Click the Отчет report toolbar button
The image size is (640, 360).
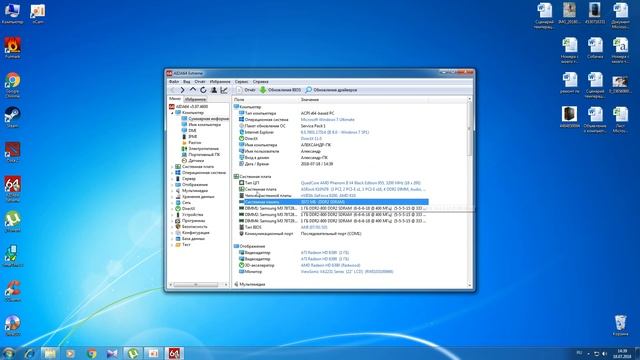pos(246,90)
